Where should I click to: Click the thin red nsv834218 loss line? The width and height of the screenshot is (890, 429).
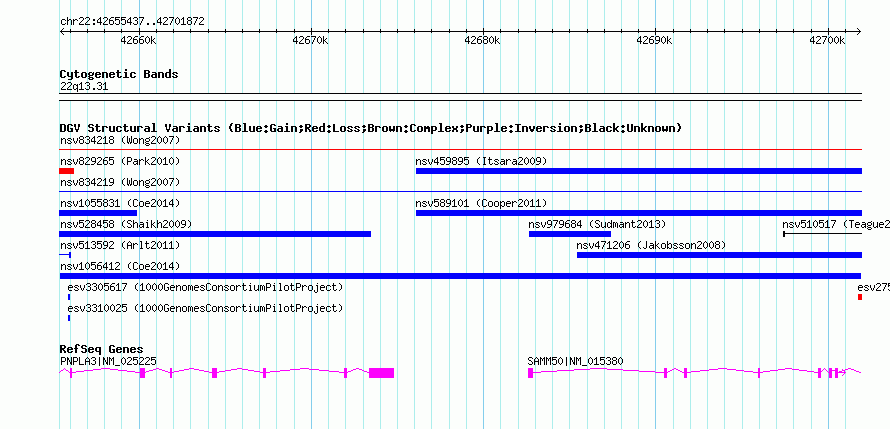click(x=460, y=150)
